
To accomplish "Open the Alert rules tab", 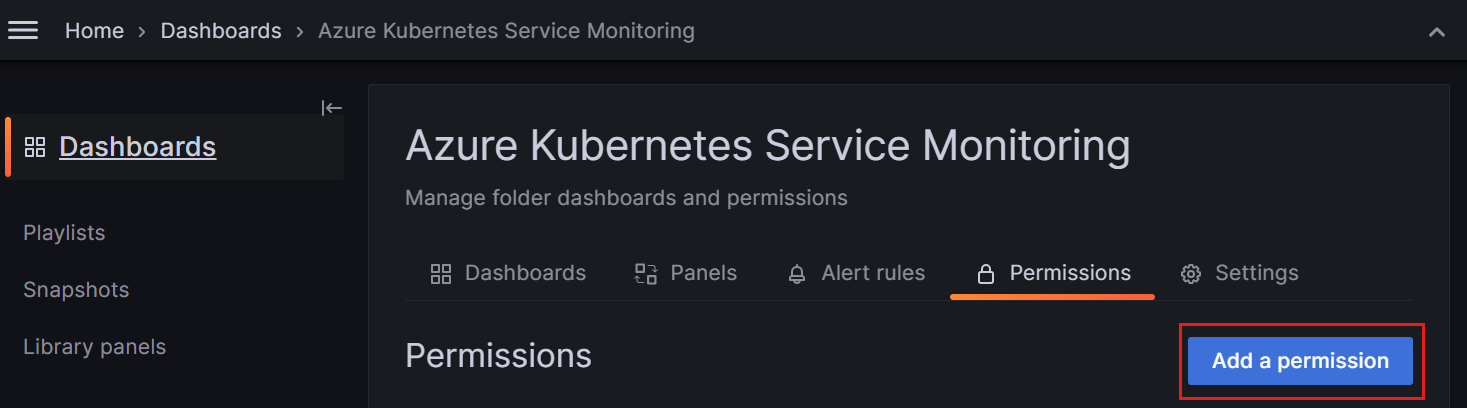I will click(x=856, y=273).
